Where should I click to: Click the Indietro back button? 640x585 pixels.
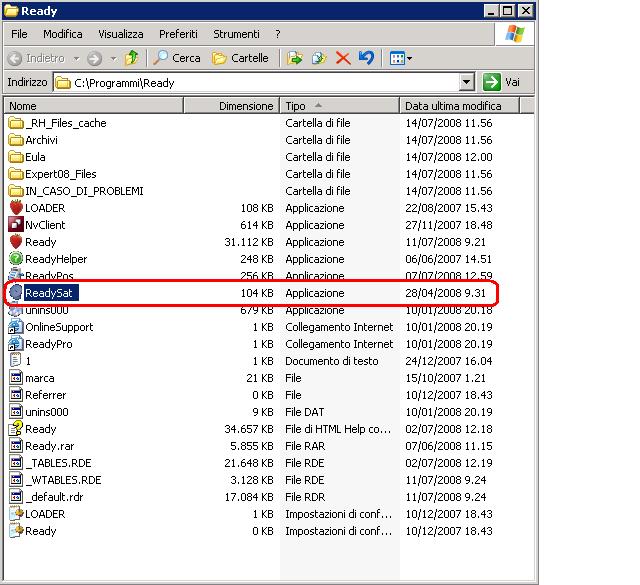pos(36,58)
